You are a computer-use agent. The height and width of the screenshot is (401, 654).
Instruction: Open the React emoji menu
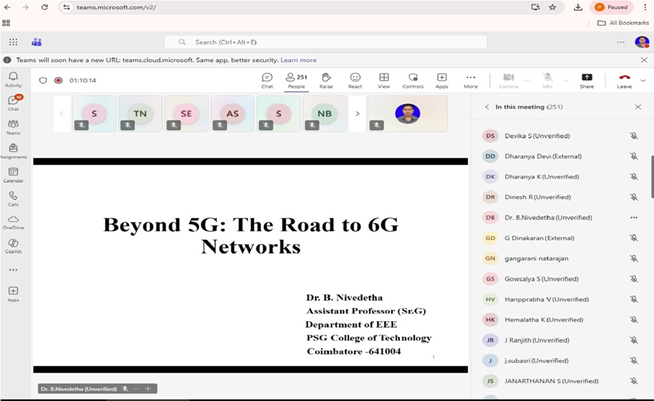(355, 80)
